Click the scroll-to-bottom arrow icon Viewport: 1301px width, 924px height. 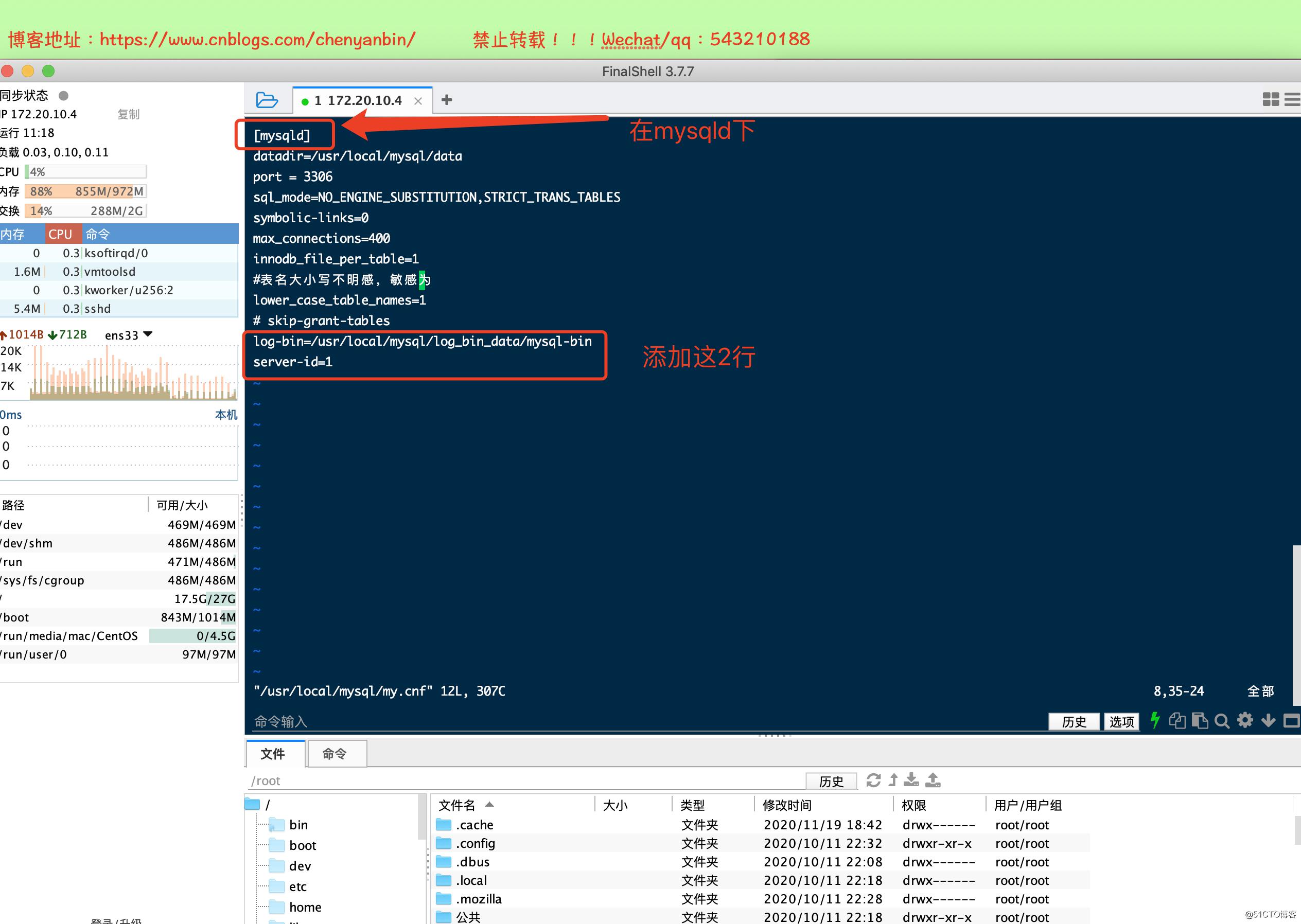[1268, 721]
